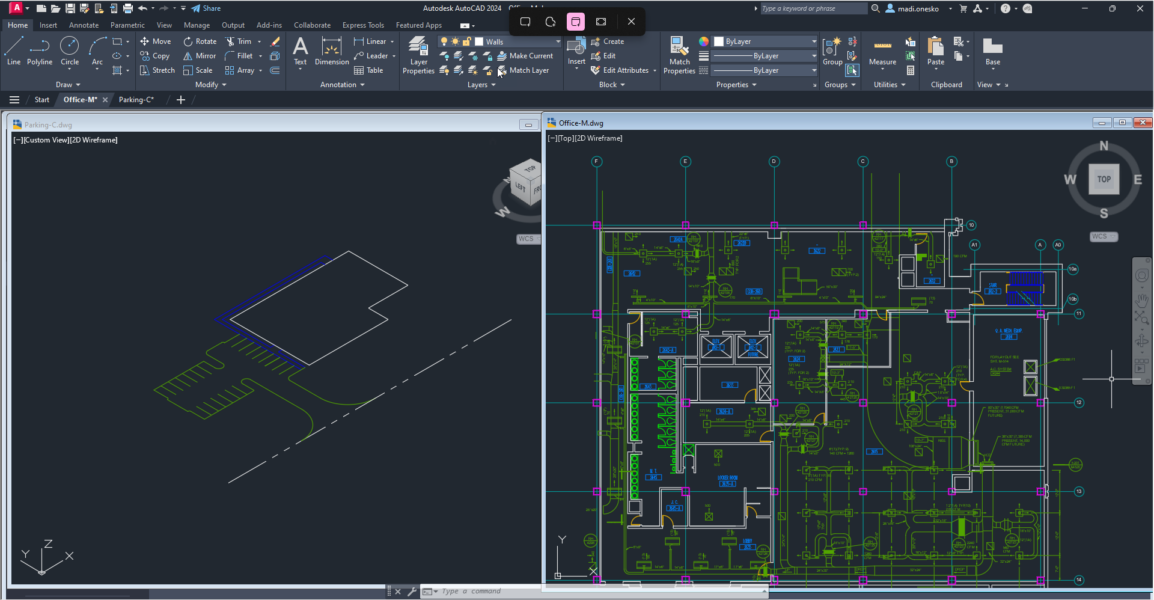Open Layer Properties manager
This screenshot has width=1154, height=600.
coord(418,55)
